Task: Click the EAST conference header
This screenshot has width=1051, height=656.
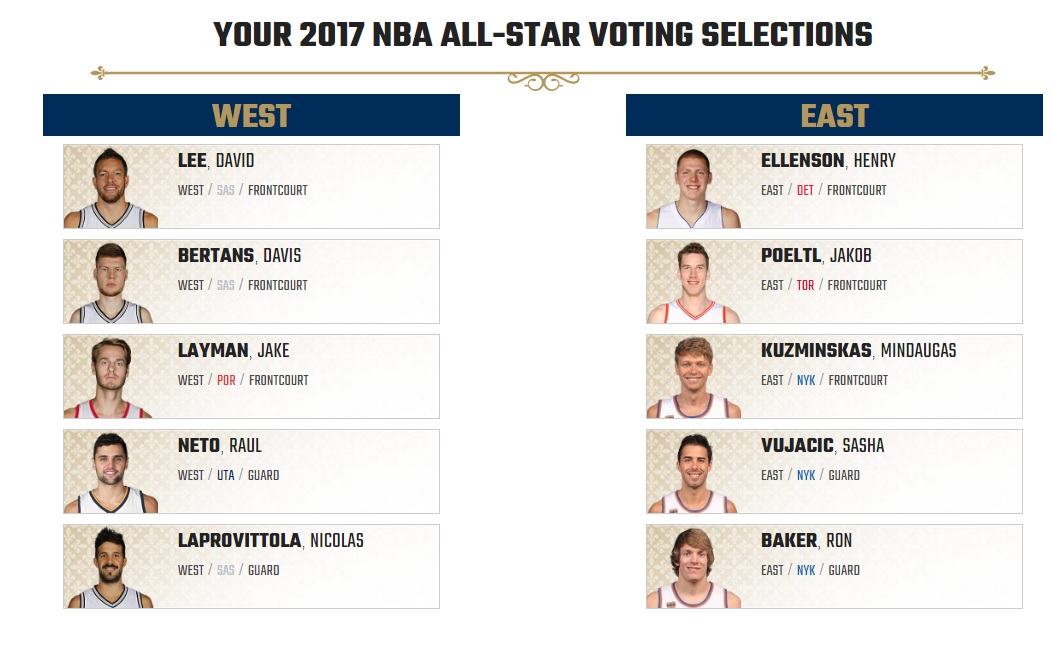Action: click(834, 115)
